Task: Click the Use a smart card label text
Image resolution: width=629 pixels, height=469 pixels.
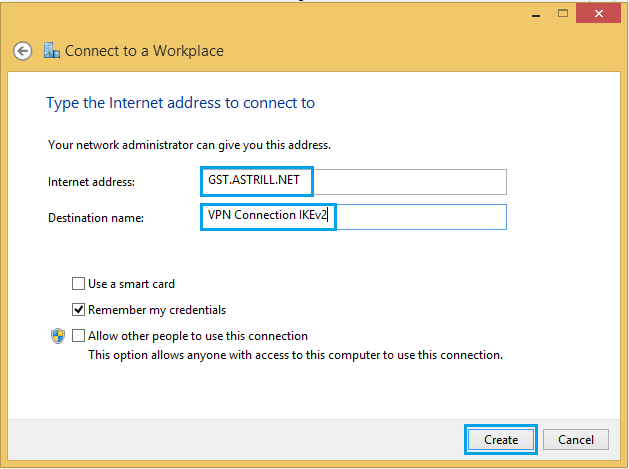Action: click(132, 284)
